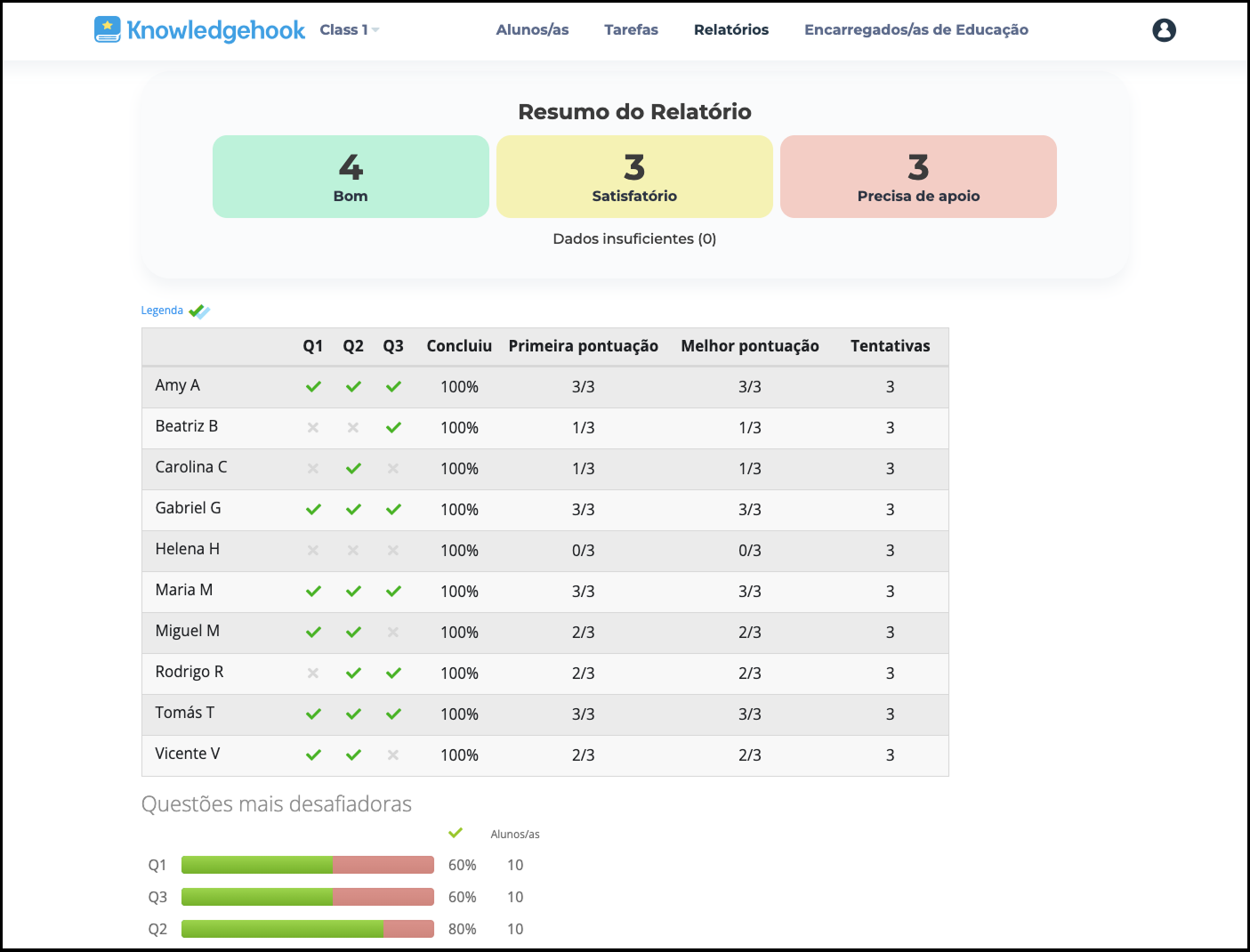This screenshot has width=1250, height=952.
Task: Click Amy A's Q1 green checkmark
Action: click(x=313, y=387)
